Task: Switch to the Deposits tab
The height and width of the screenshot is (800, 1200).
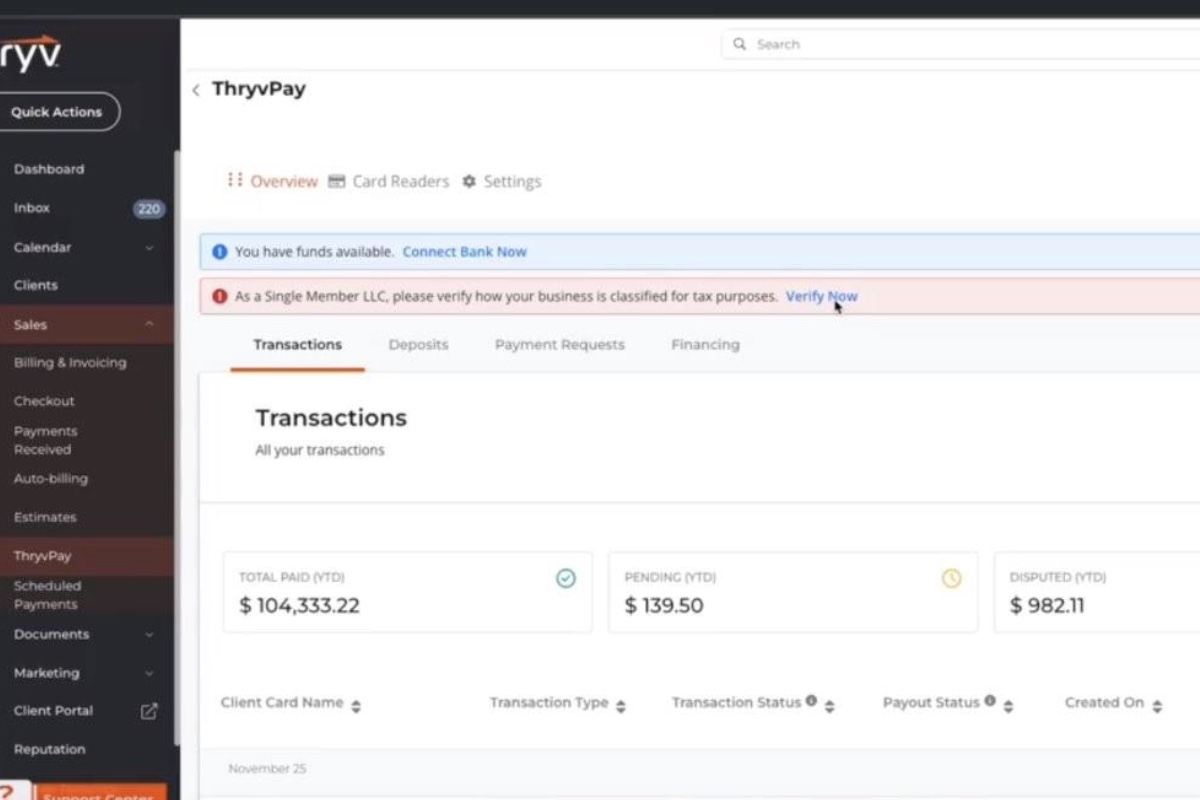Action: point(418,345)
